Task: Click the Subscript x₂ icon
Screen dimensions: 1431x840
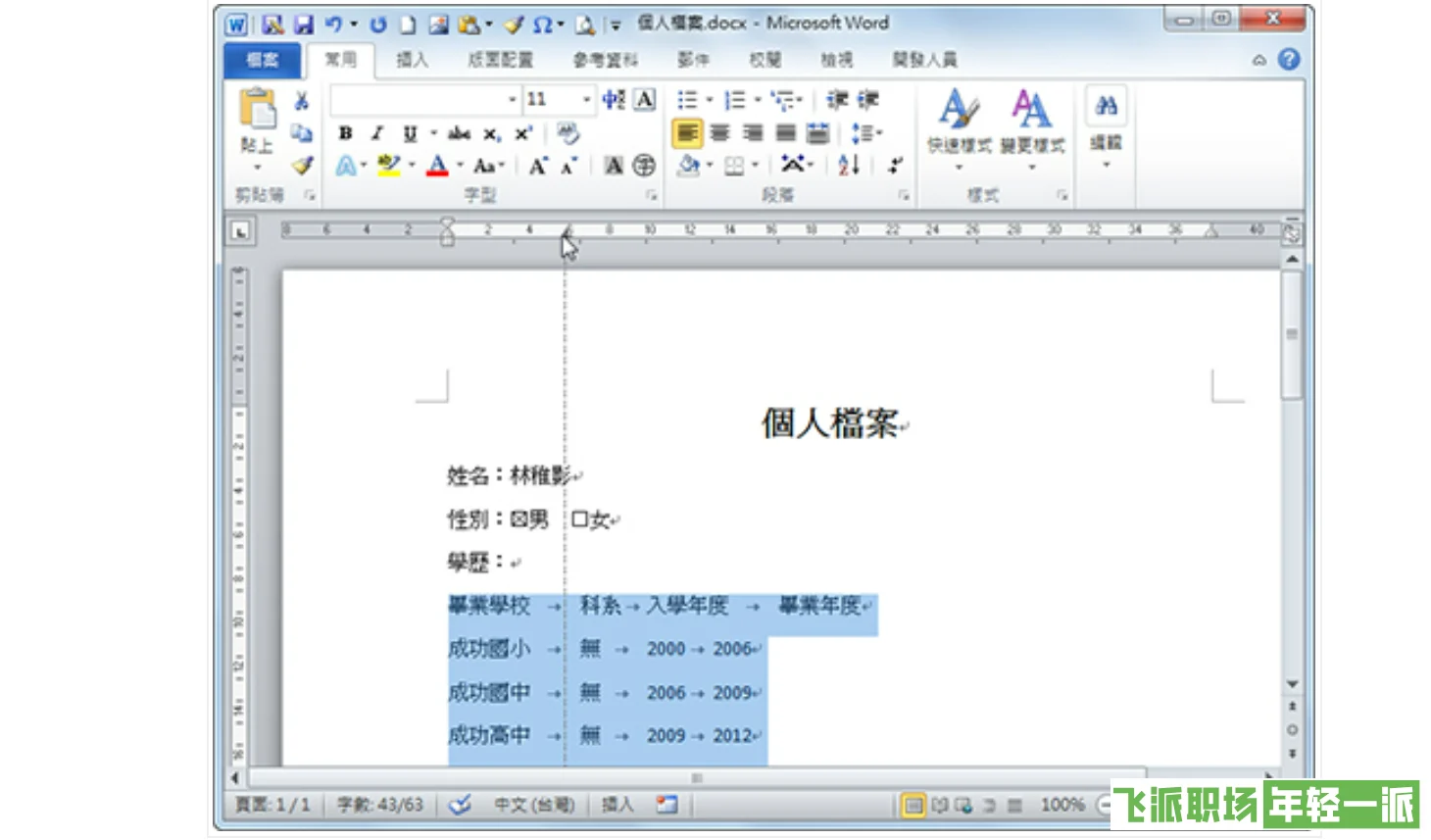Action: pyautogui.click(x=491, y=133)
